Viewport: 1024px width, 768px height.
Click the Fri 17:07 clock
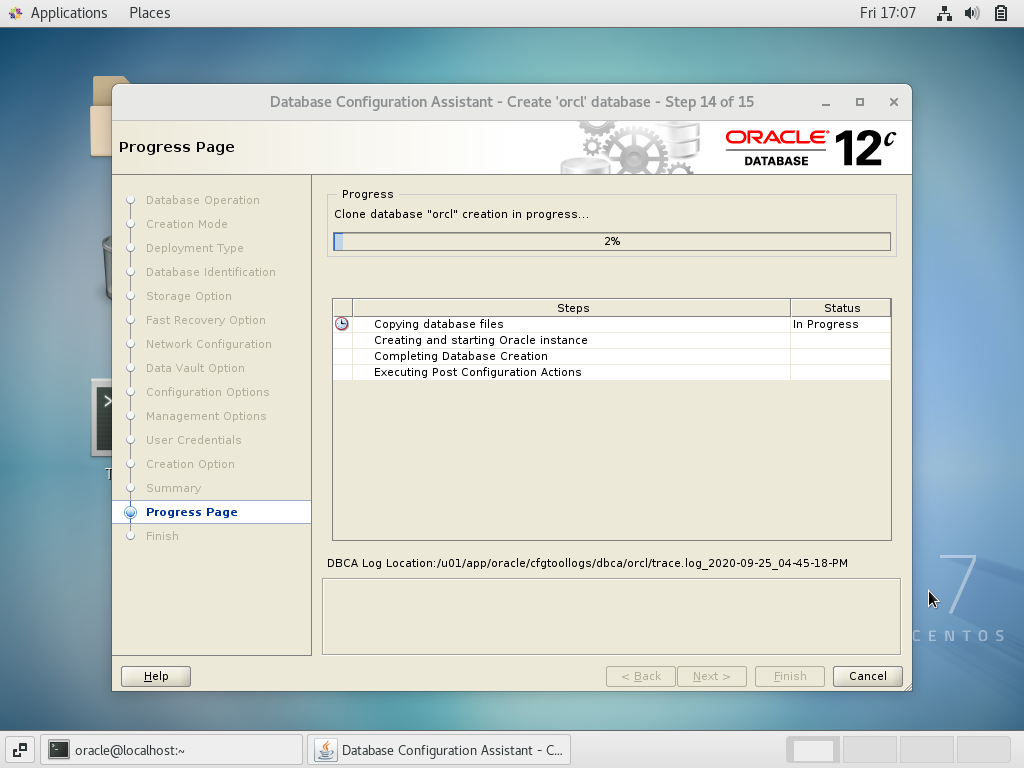[888, 13]
